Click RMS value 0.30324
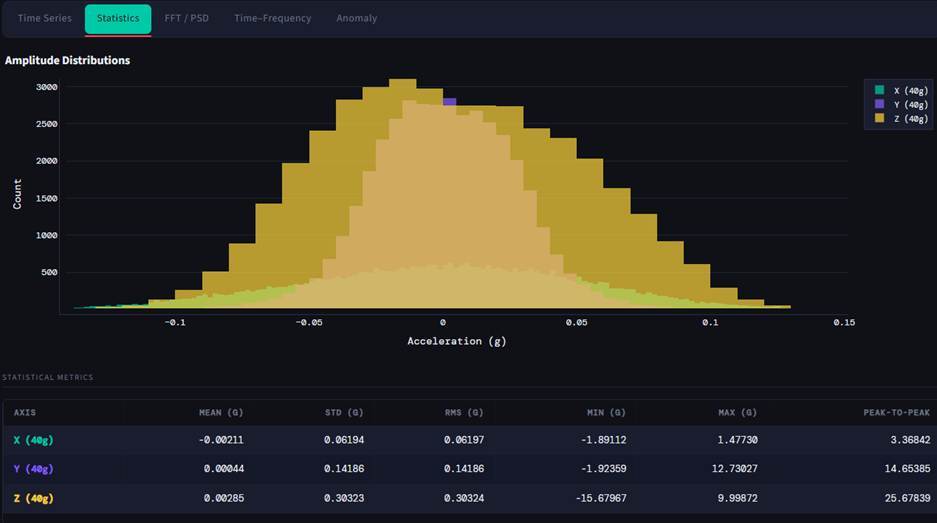This screenshot has height=523, width=937. pyautogui.click(x=464, y=498)
